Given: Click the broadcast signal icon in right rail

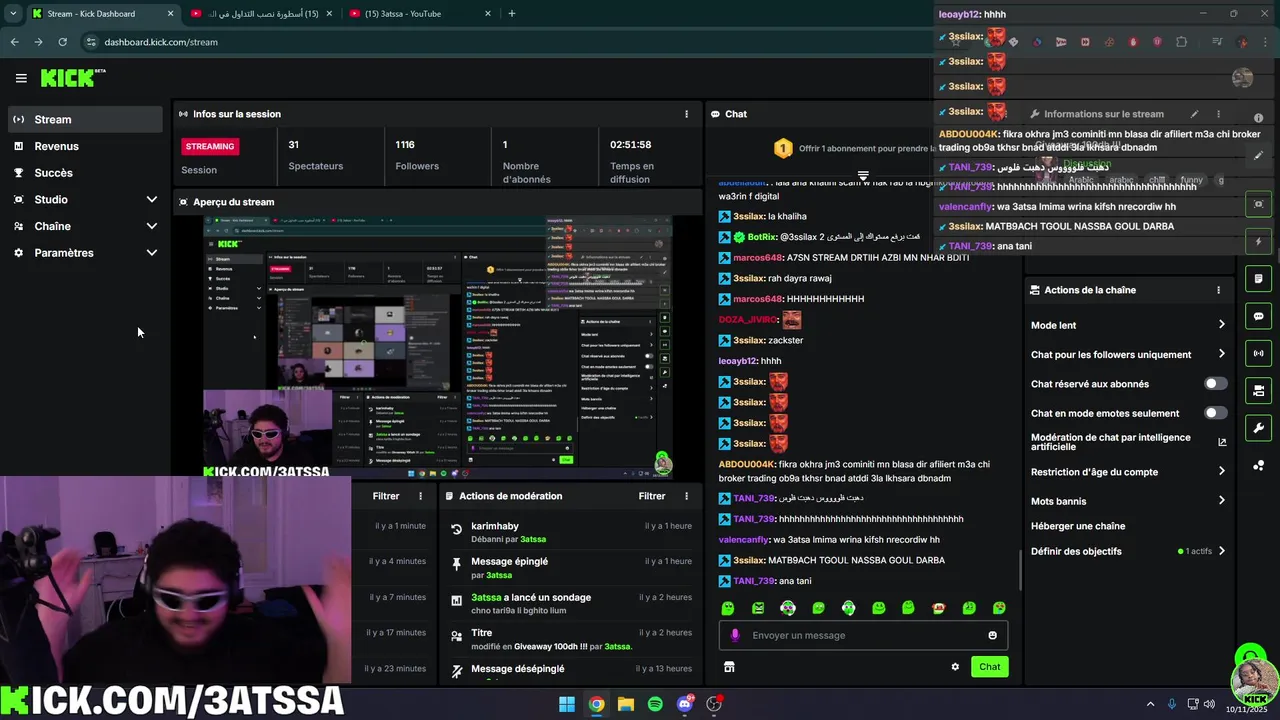Looking at the screenshot, I should 1258,353.
